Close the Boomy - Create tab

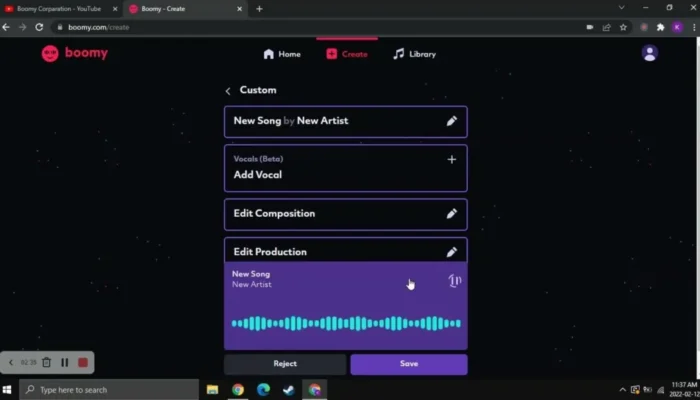[x=240, y=8]
